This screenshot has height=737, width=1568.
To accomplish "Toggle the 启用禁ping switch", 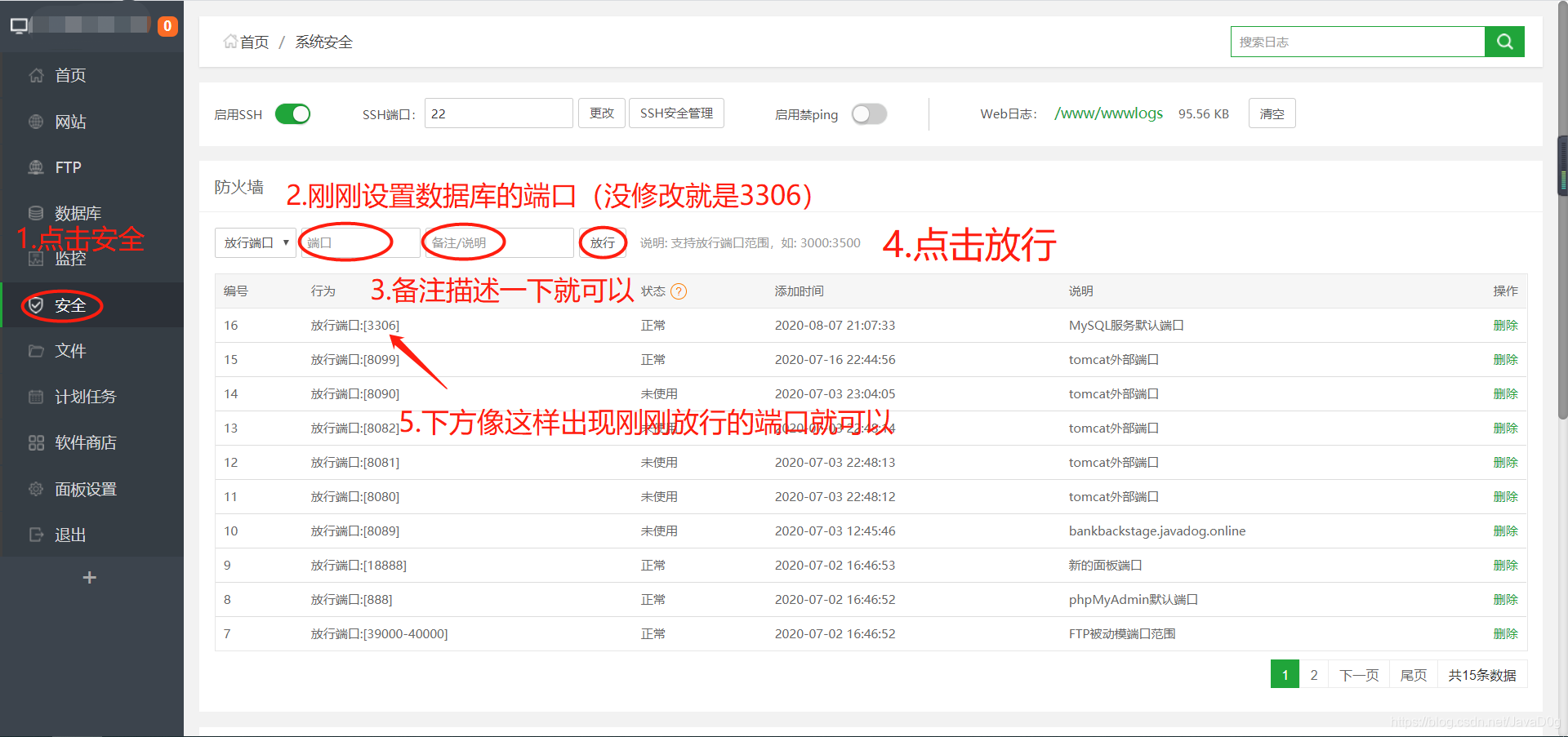I will (869, 113).
